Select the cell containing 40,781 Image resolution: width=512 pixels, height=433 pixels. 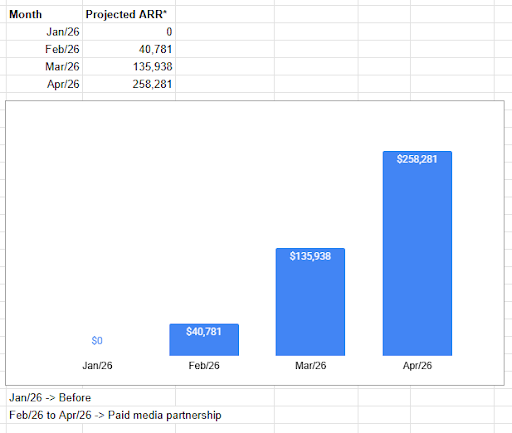(x=129, y=49)
